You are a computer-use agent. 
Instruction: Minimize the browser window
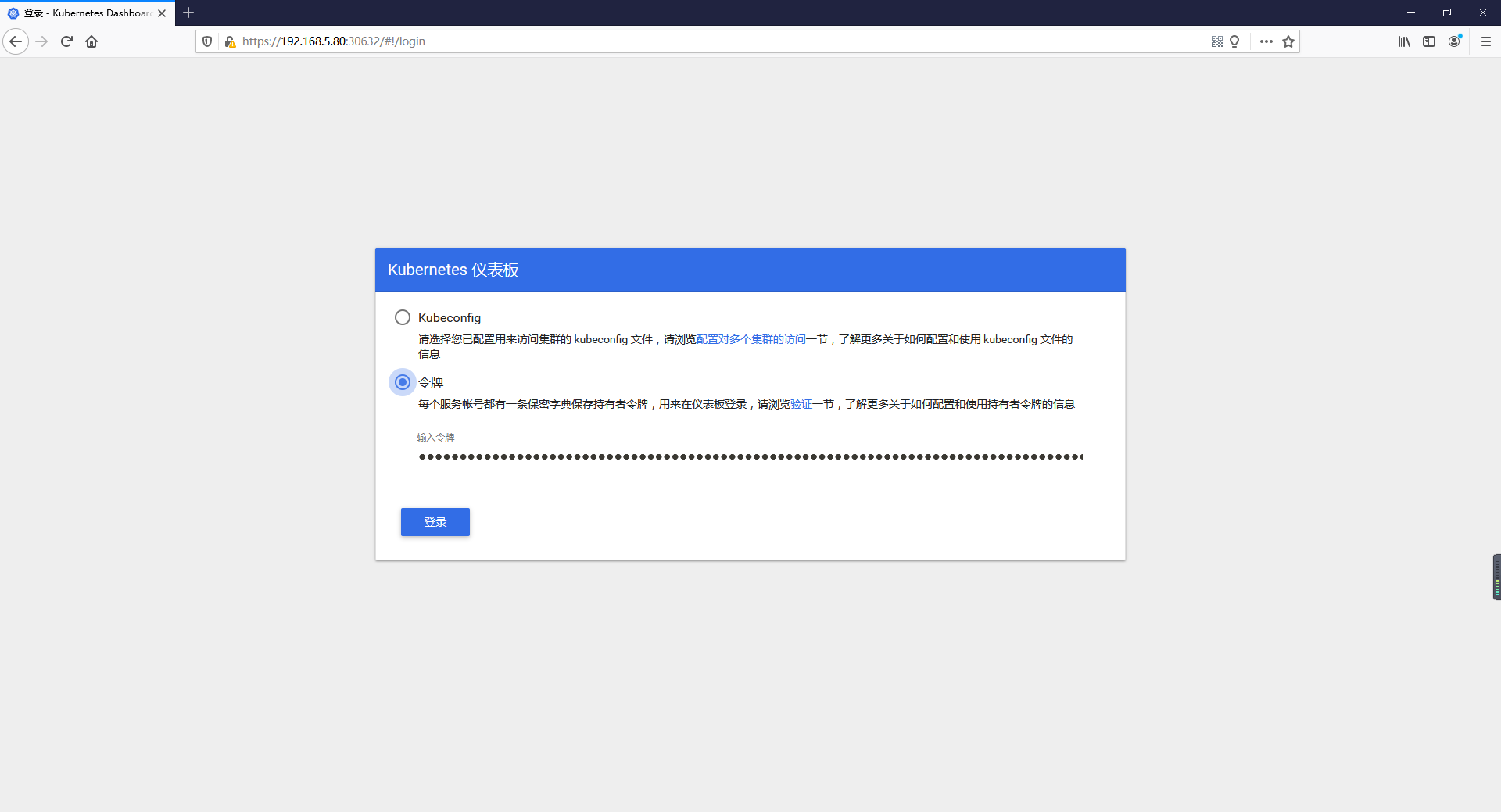click(x=1411, y=13)
